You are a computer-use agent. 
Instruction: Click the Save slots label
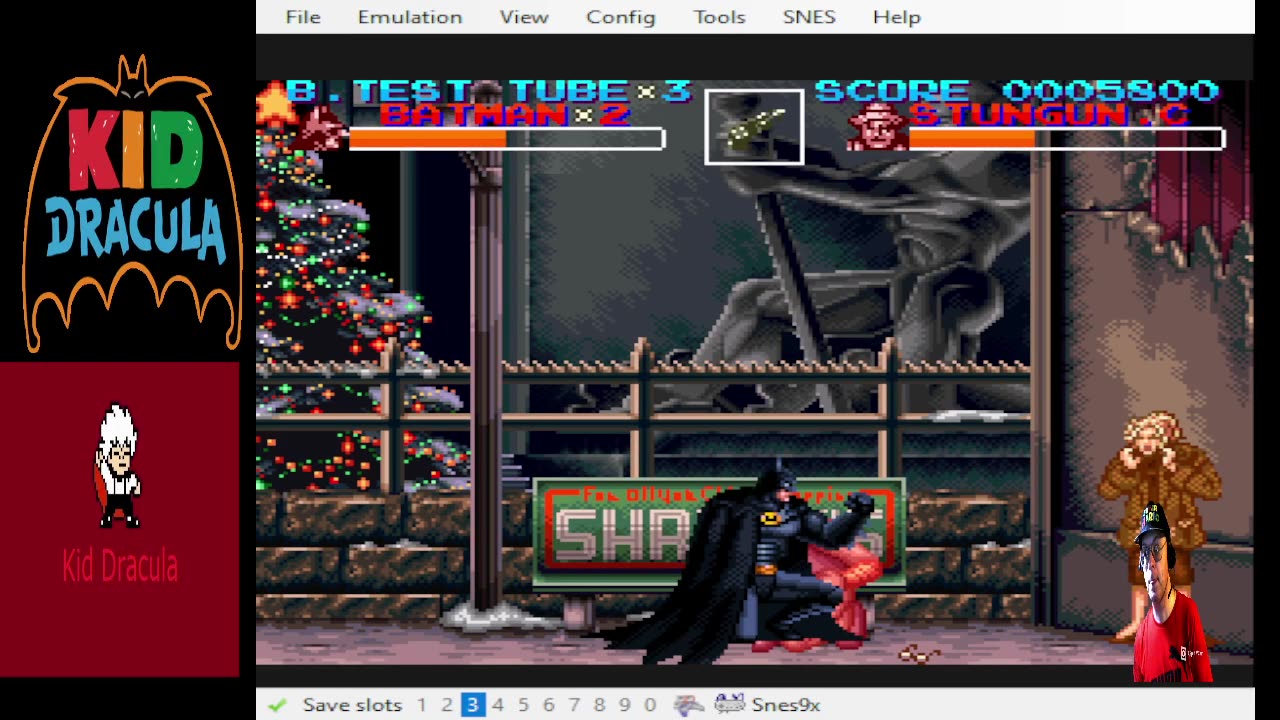352,705
